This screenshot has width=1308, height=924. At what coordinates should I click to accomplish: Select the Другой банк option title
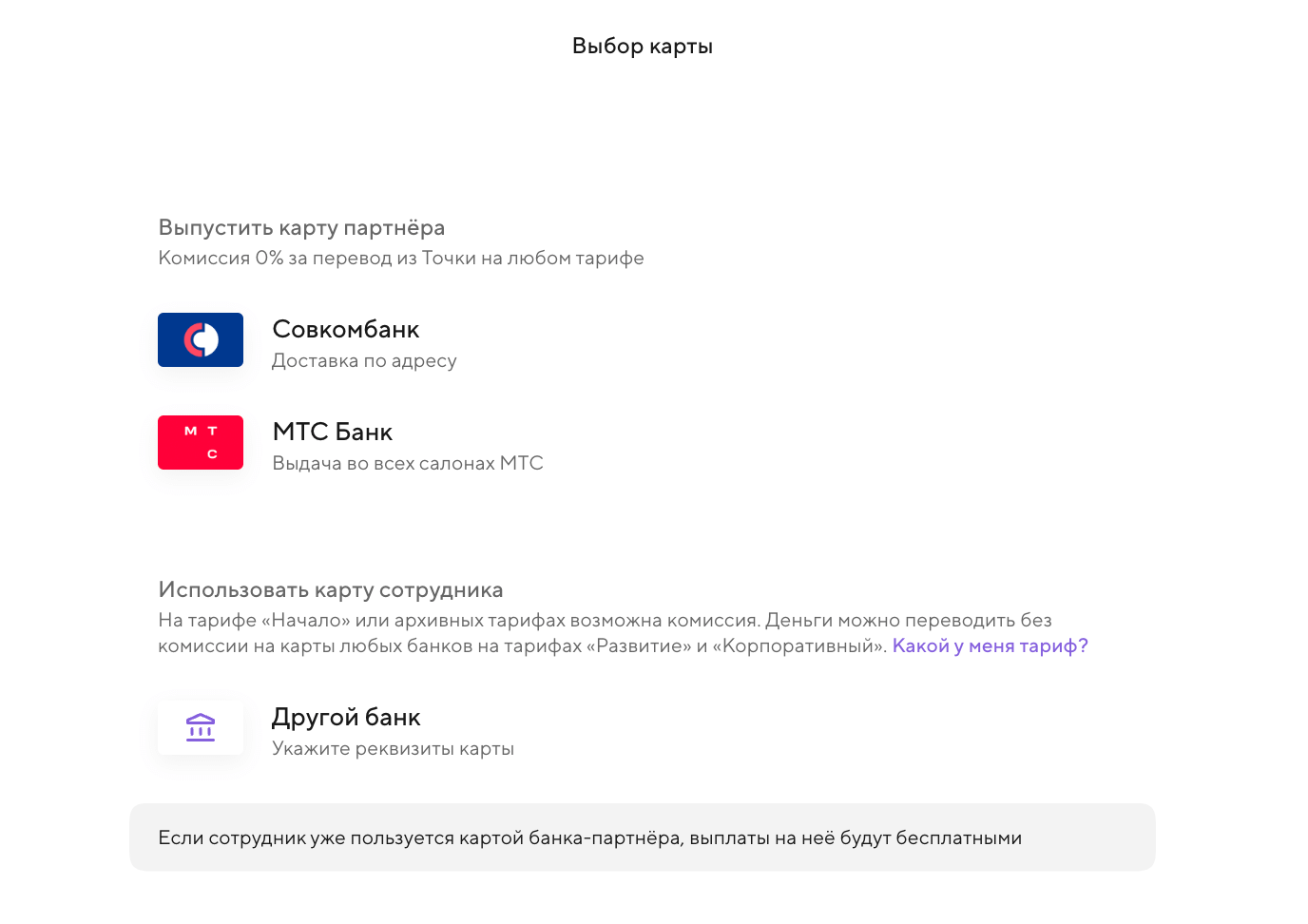(346, 718)
